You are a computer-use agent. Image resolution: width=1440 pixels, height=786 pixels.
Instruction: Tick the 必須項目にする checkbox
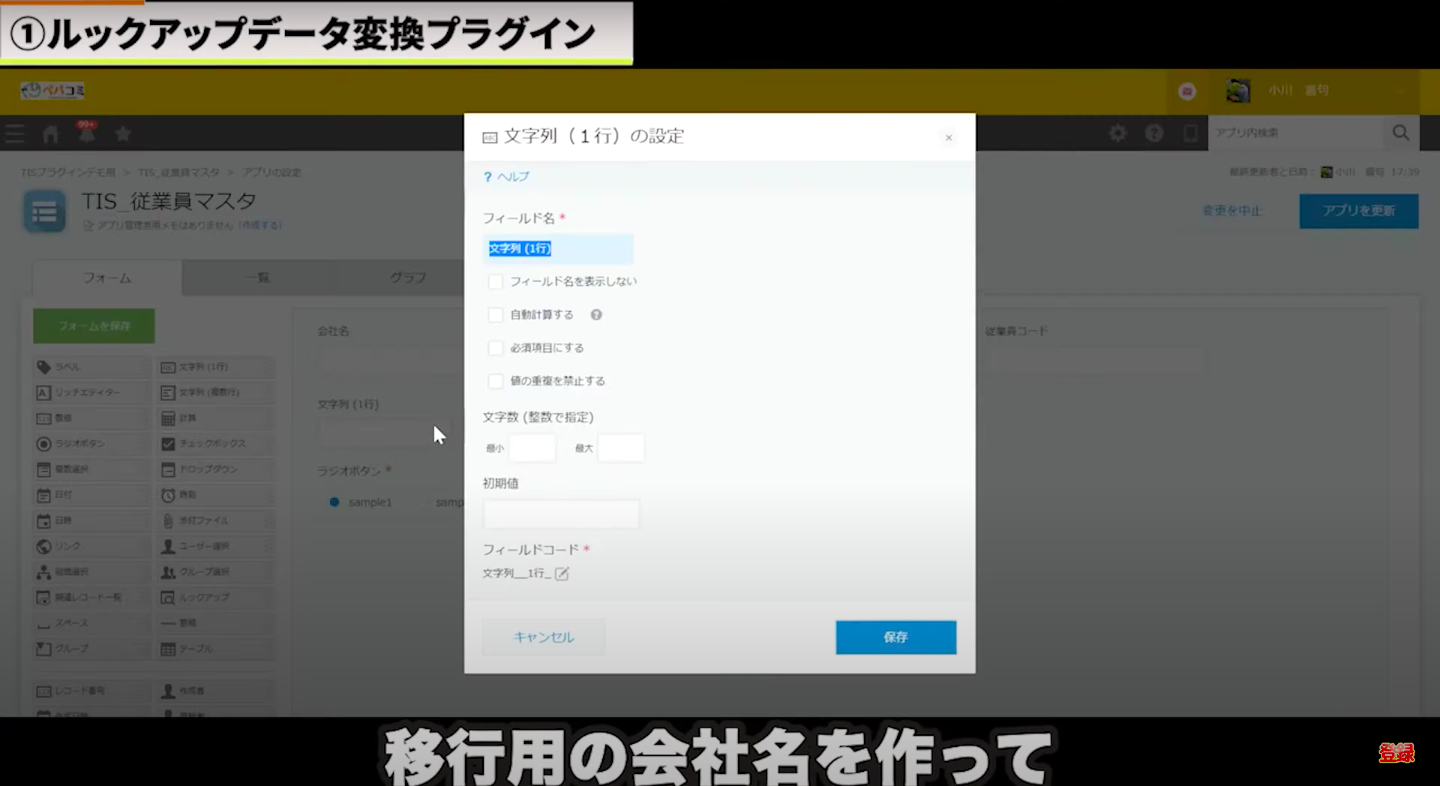pos(495,348)
